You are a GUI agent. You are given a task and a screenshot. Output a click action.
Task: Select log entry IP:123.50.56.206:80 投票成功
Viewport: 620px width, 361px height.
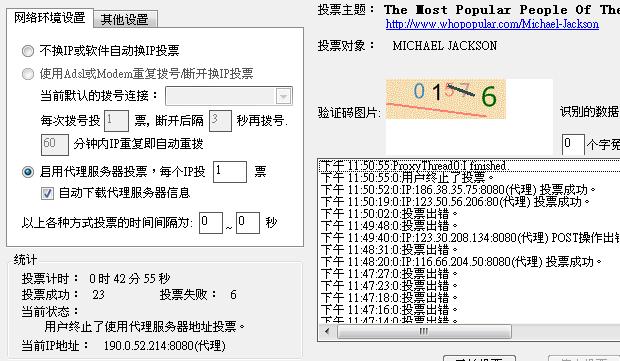pos(469,202)
